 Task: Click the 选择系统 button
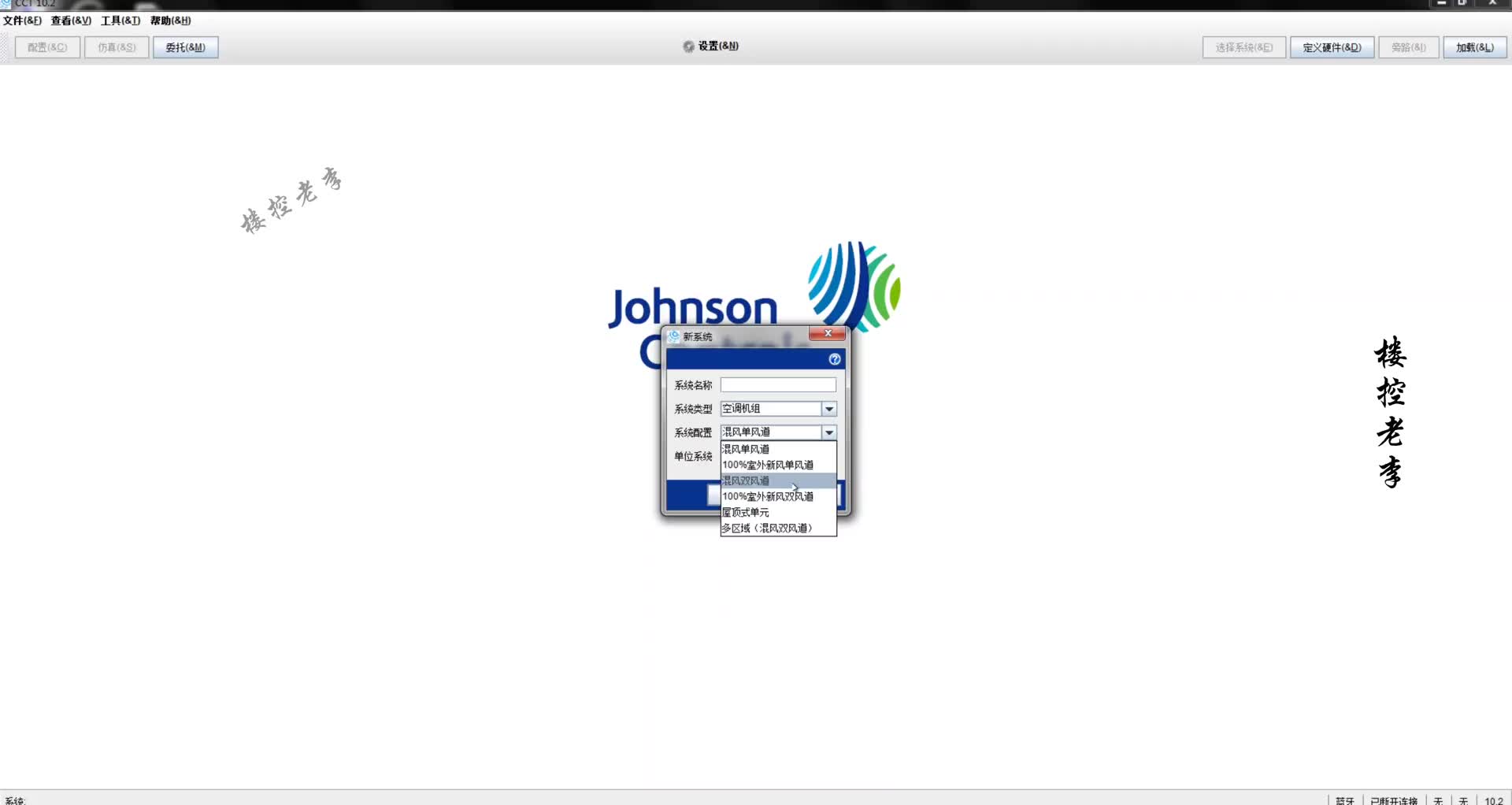pos(1243,47)
